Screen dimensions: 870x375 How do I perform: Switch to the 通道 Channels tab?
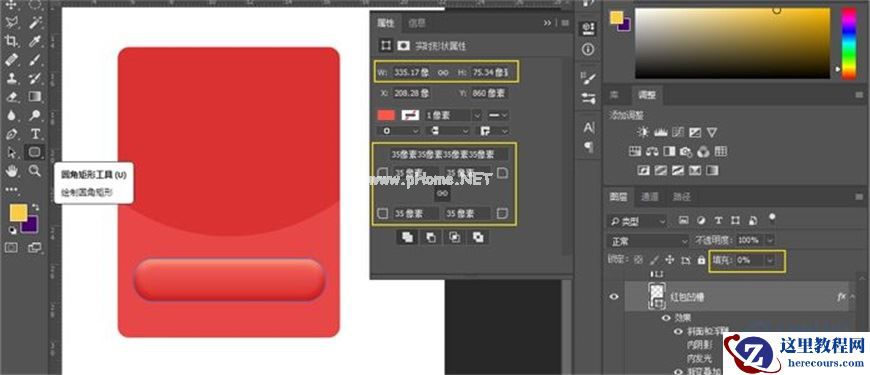(x=650, y=196)
